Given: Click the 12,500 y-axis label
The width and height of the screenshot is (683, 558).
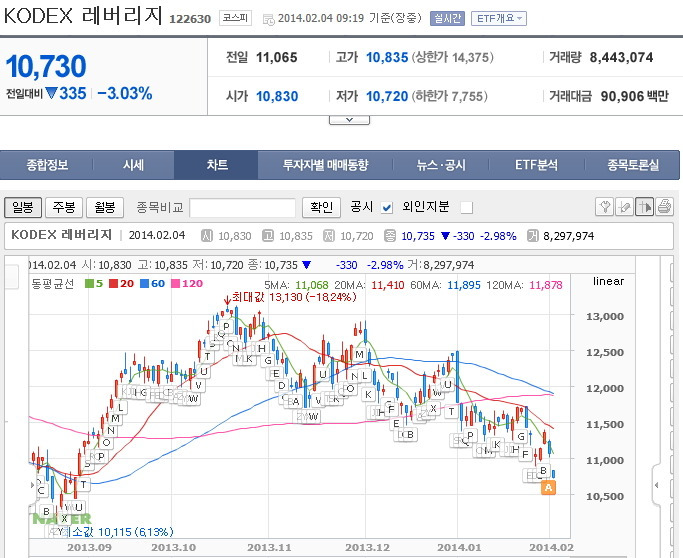Looking at the screenshot, I should click(605, 352).
